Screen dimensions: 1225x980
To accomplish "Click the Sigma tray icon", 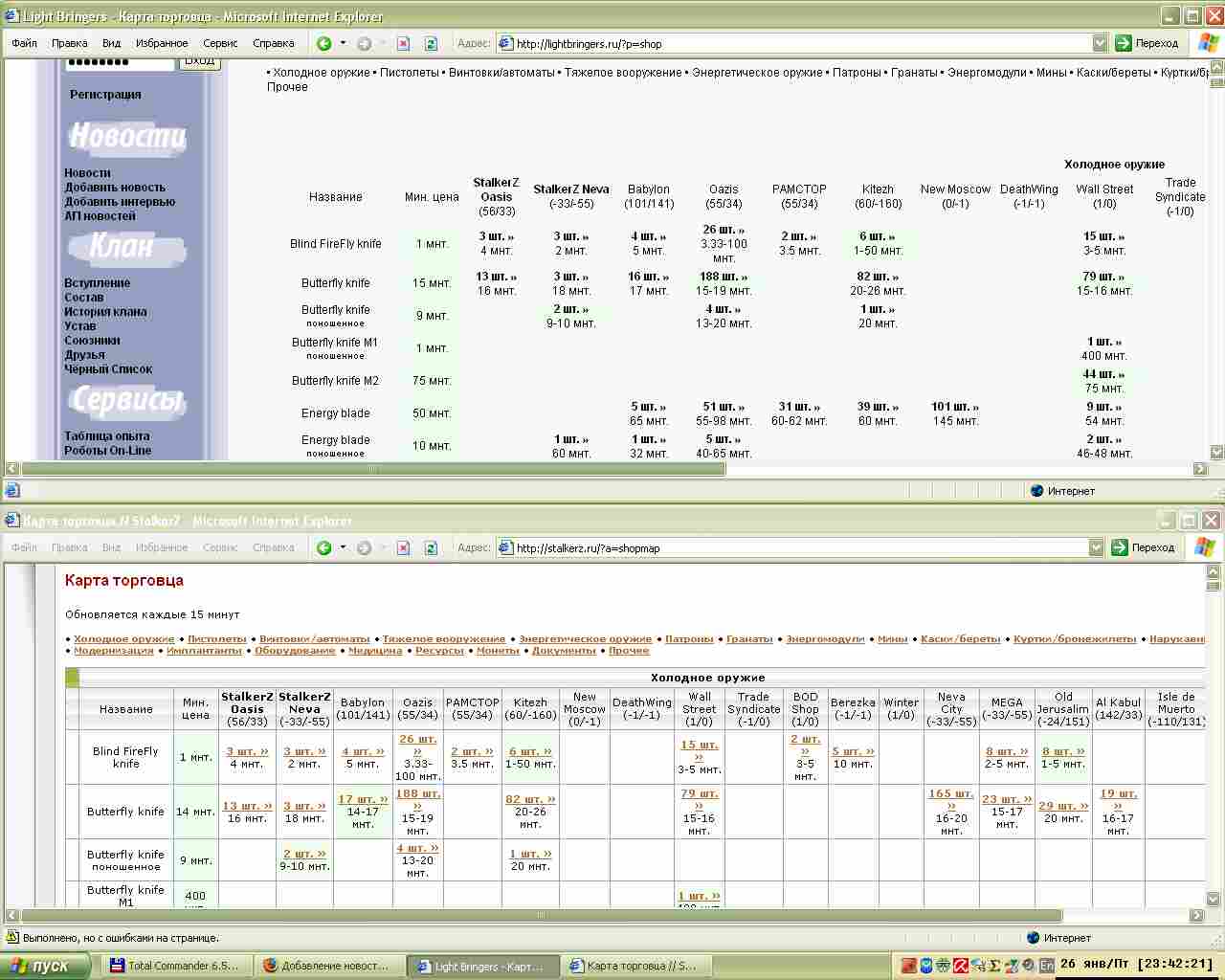I will [994, 966].
